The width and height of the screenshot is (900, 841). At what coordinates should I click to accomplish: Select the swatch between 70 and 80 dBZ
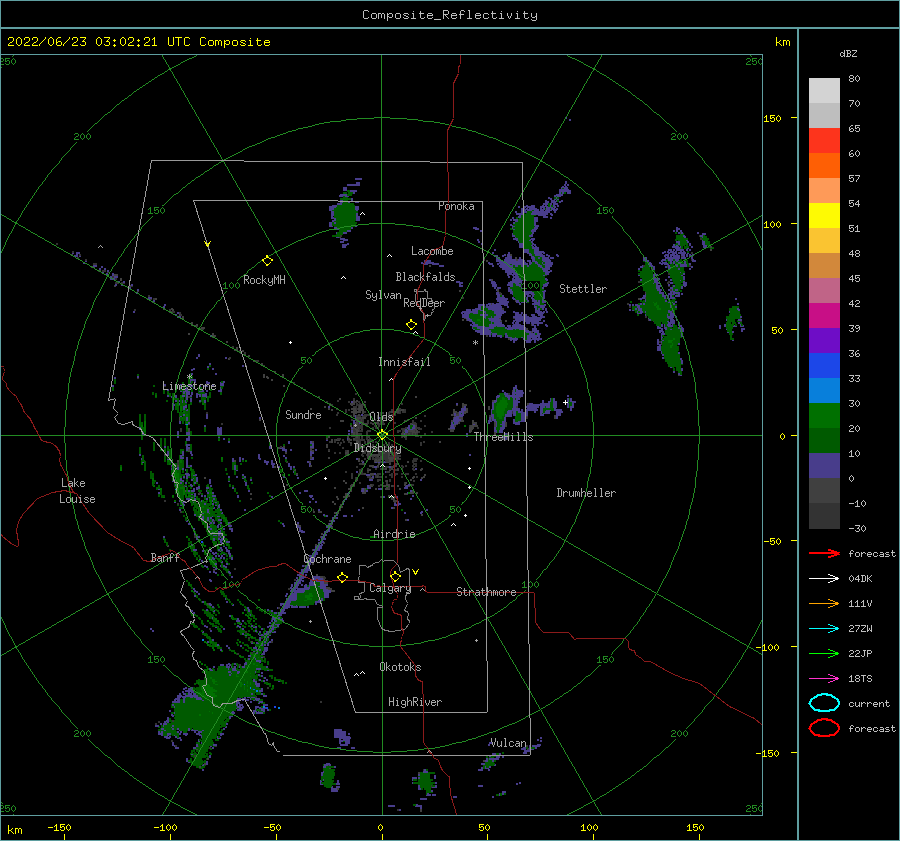pyautogui.click(x=824, y=91)
